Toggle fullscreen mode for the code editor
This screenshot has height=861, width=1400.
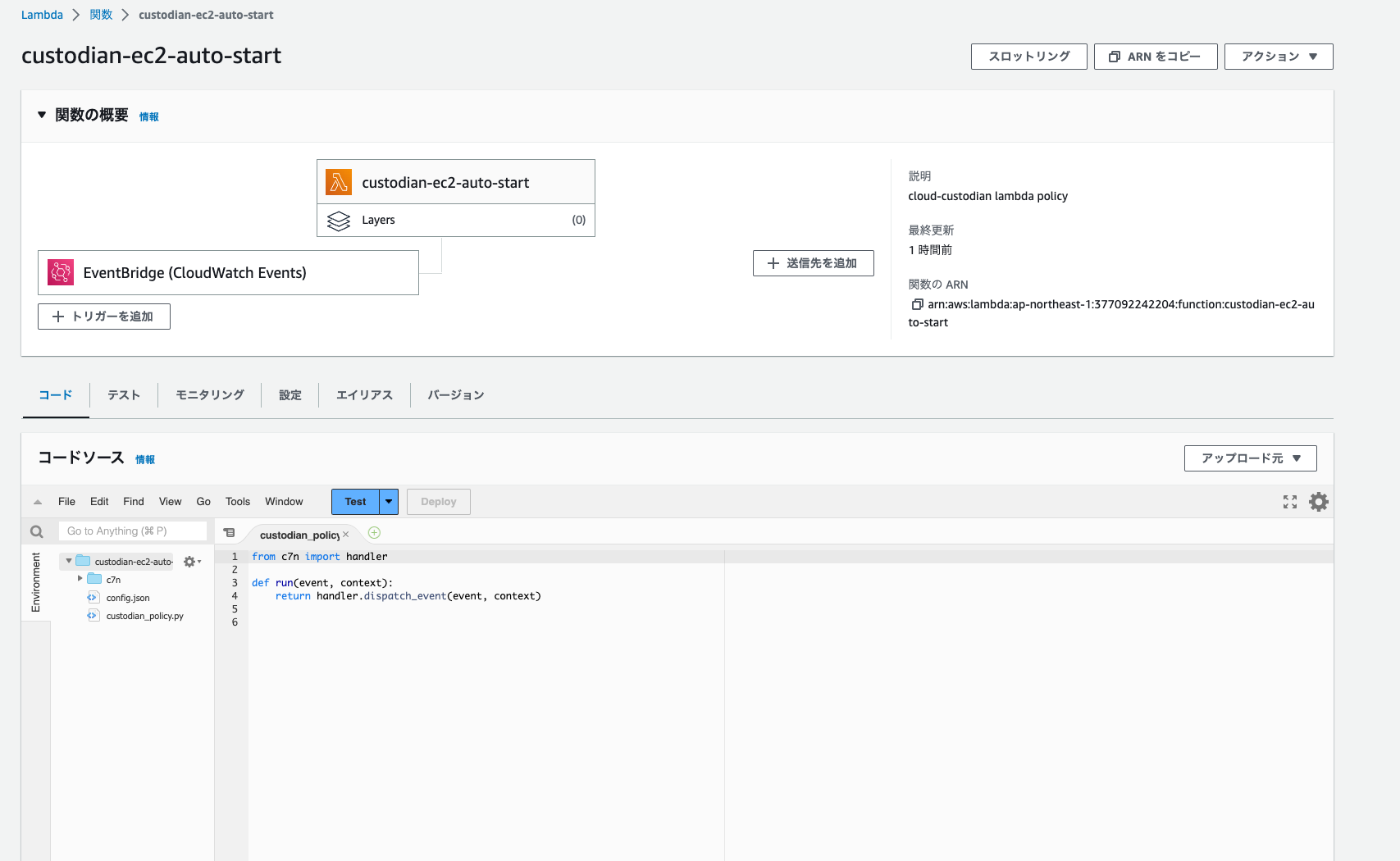coord(1290,502)
